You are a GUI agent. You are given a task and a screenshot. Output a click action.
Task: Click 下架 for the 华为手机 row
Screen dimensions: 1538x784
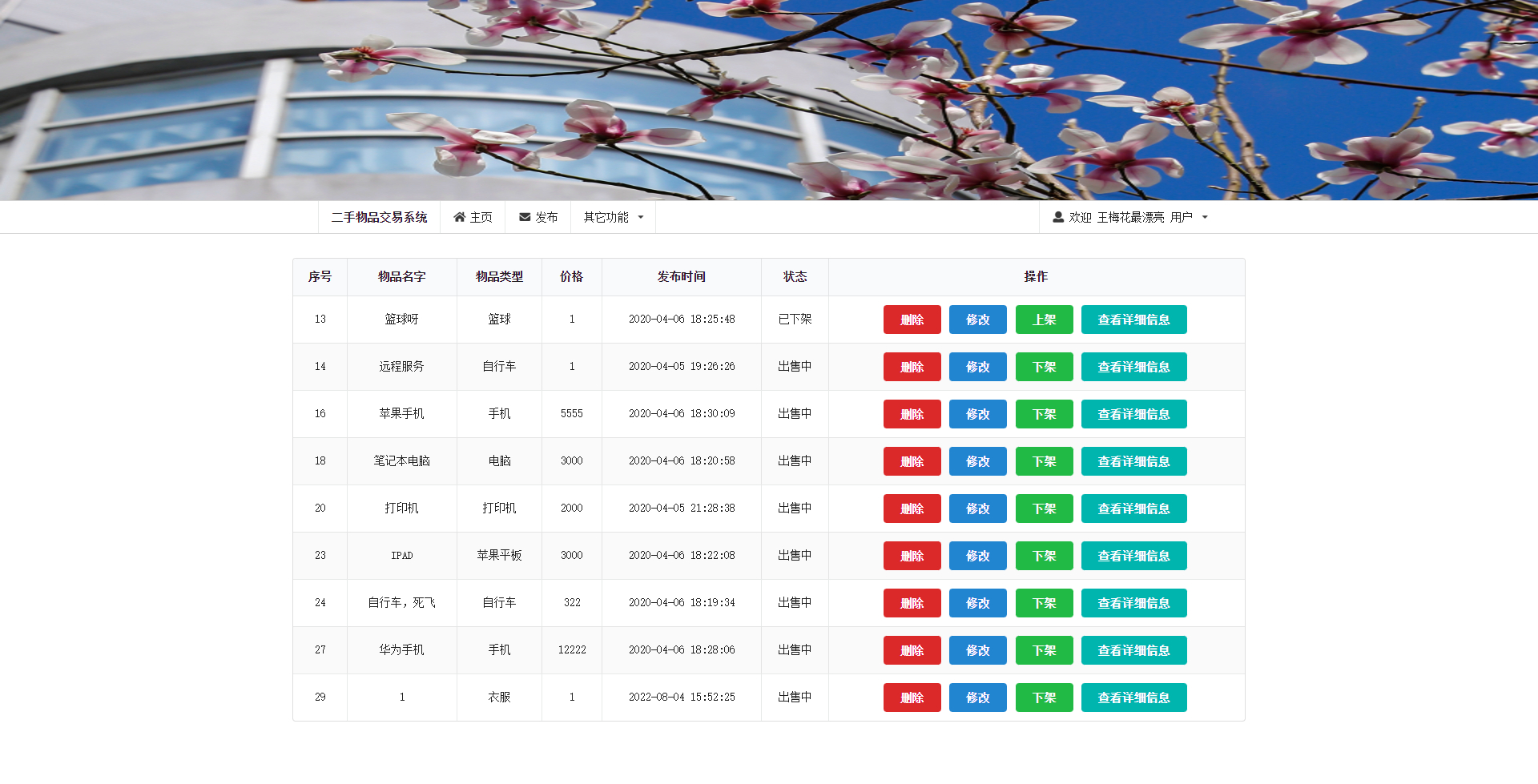pos(1044,650)
